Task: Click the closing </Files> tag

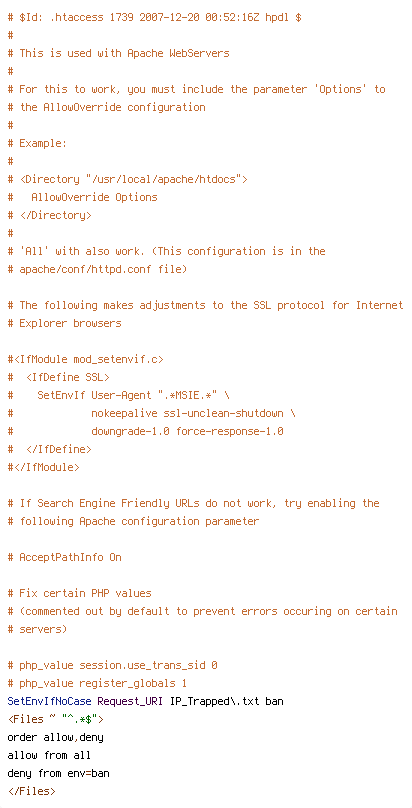Action: [x=31, y=791]
